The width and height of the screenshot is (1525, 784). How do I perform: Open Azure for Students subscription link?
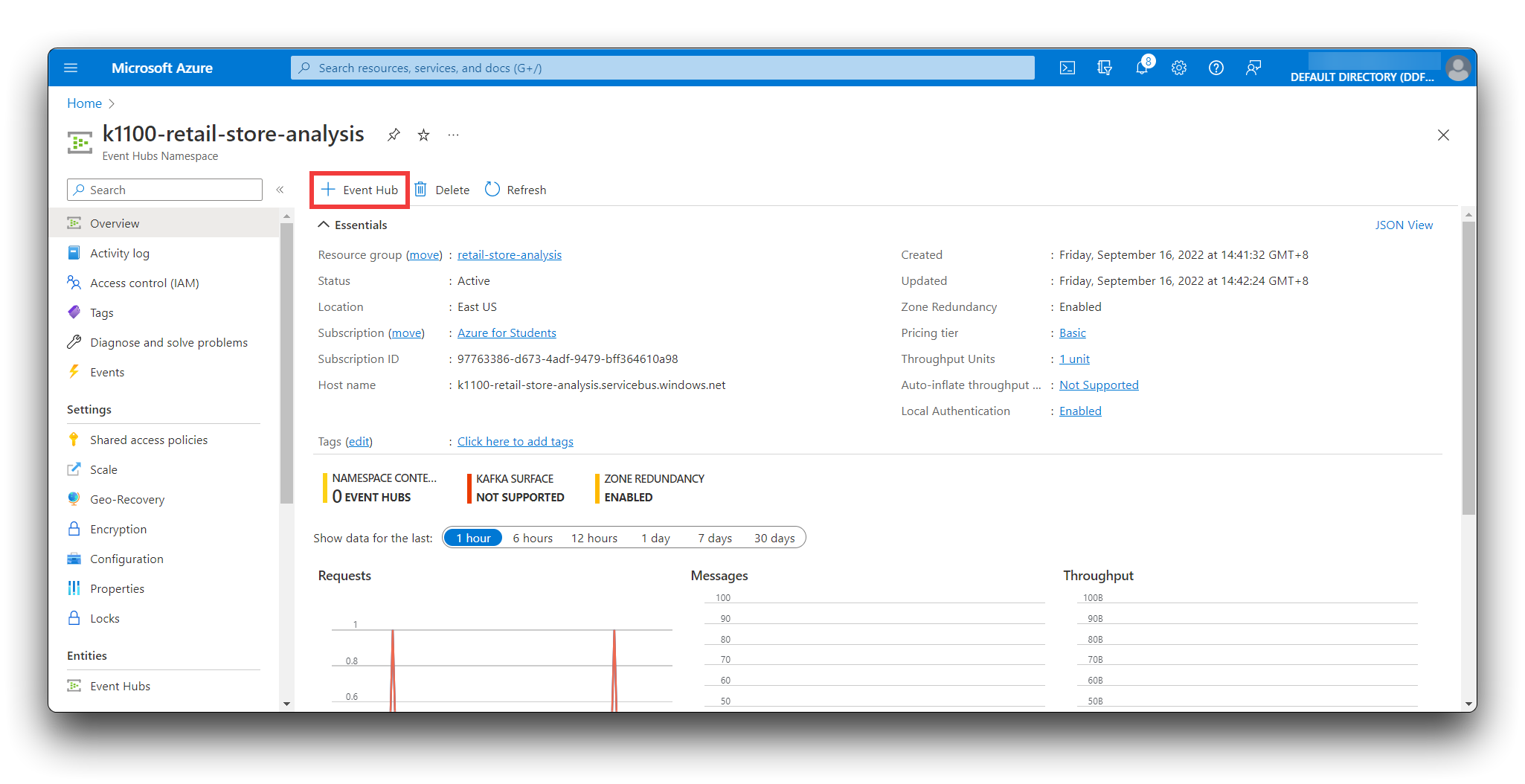point(507,332)
